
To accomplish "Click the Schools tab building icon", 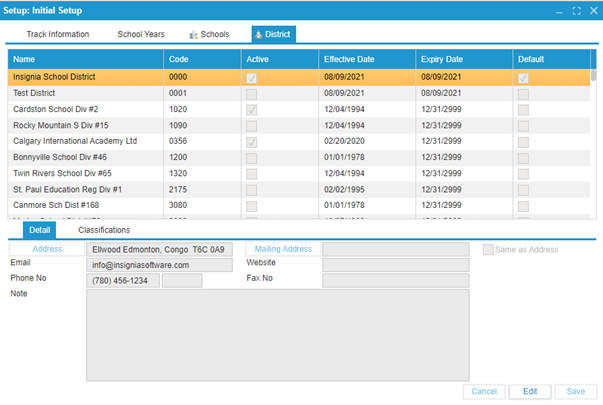I will coord(193,35).
